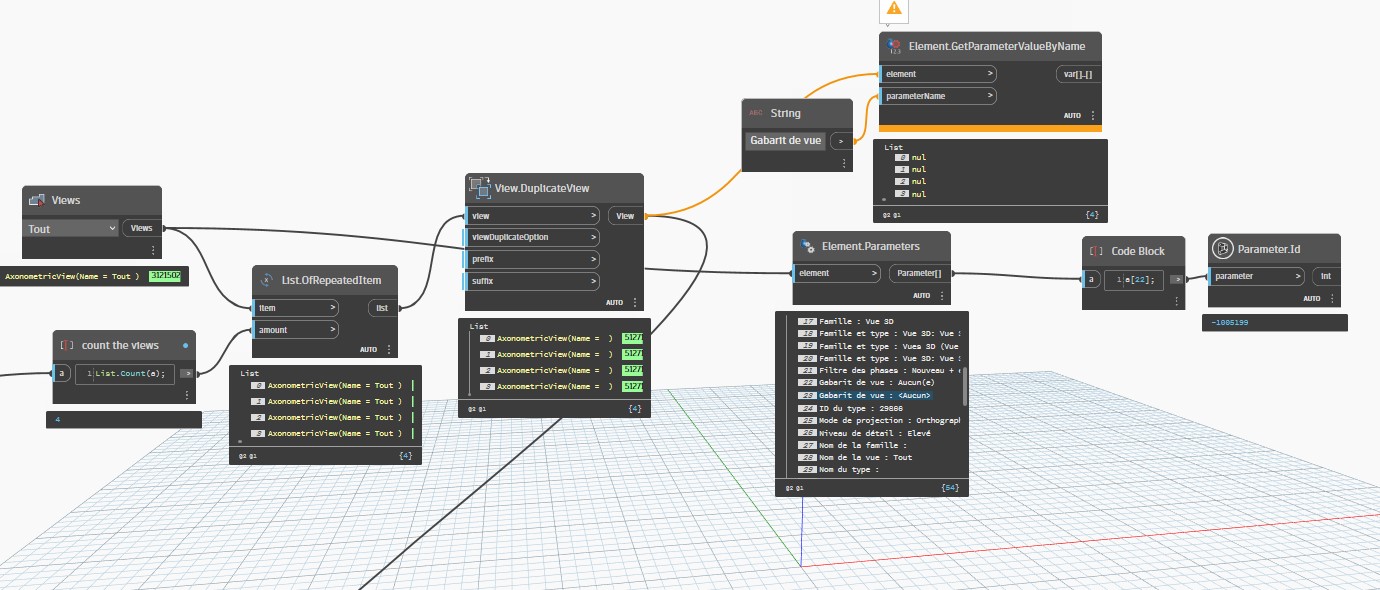Screen dimensions: 1380x590
Task: Click the View output port on View.DuplicateView
Action: coord(625,215)
